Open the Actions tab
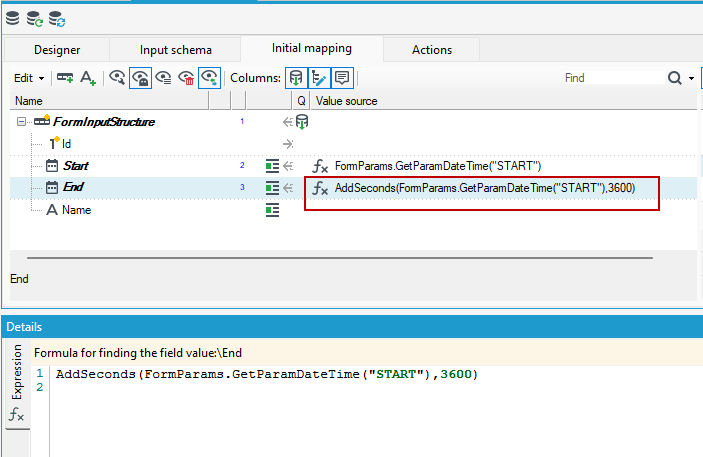The image size is (703, 457). click(x=432, y=49)
